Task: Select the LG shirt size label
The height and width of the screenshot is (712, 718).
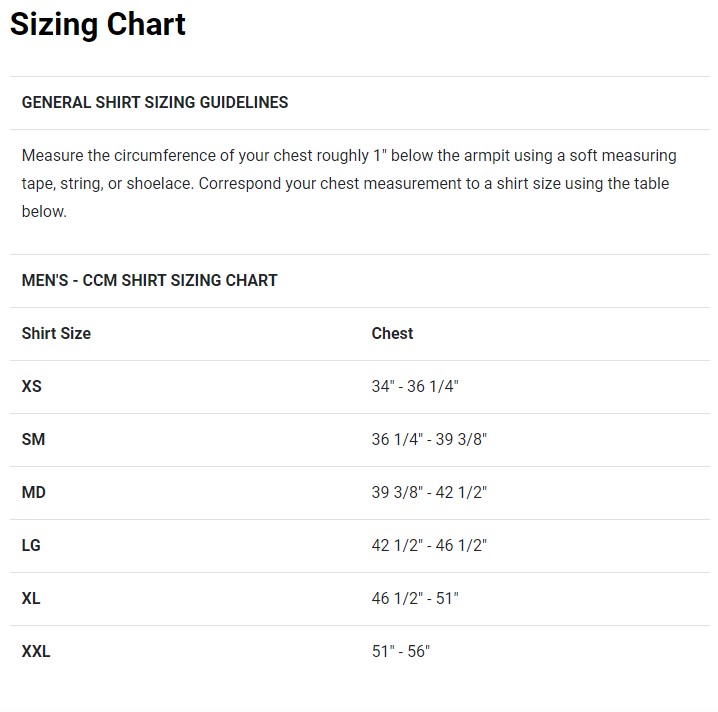Action: click(31, 545)
